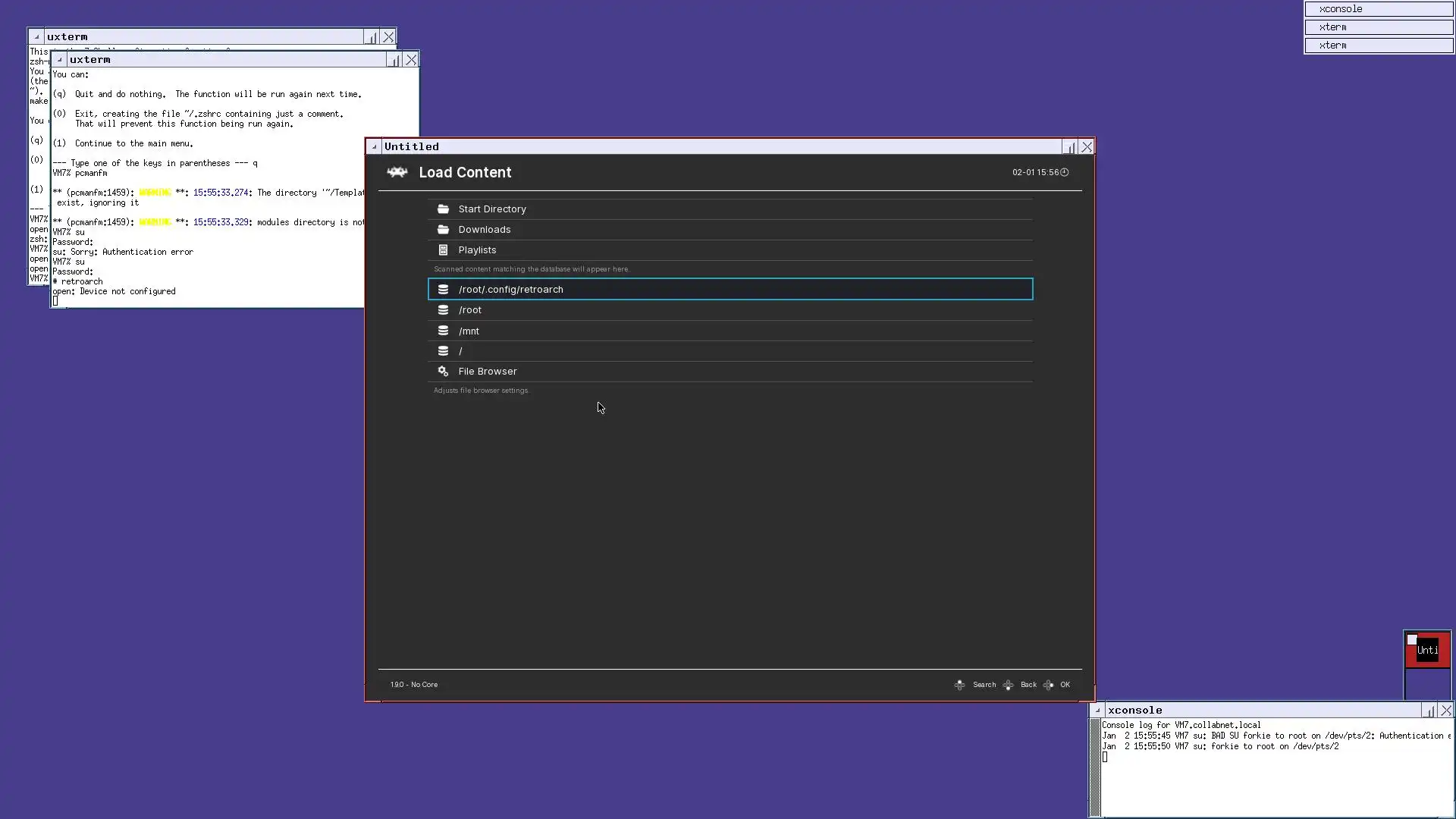Click the RetroArch invader logo icon
The image size is (1456, 819).
tap(397, 173)
